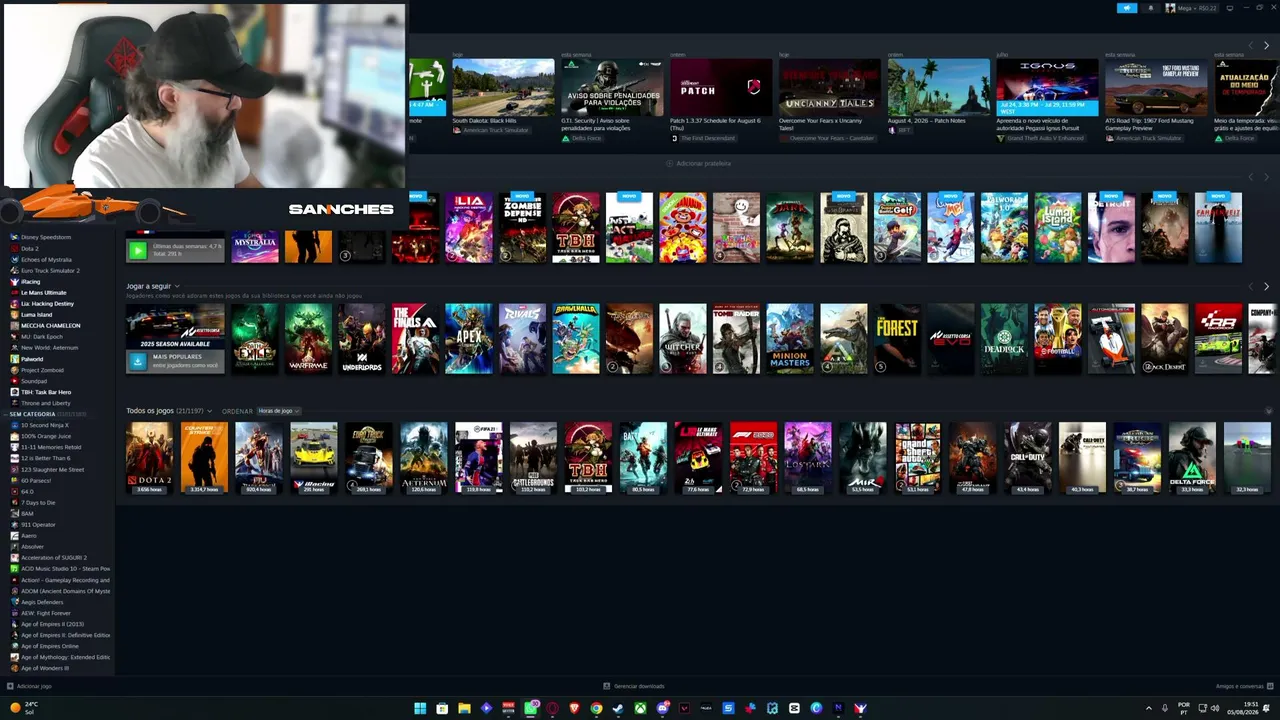
Task: Open the South Dakota: Black Hills news card
Action: coord(503,87)
